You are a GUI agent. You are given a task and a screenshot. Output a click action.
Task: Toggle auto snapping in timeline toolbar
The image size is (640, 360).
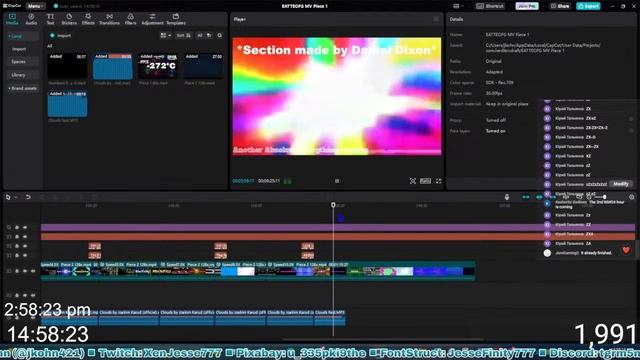point(539,197)
